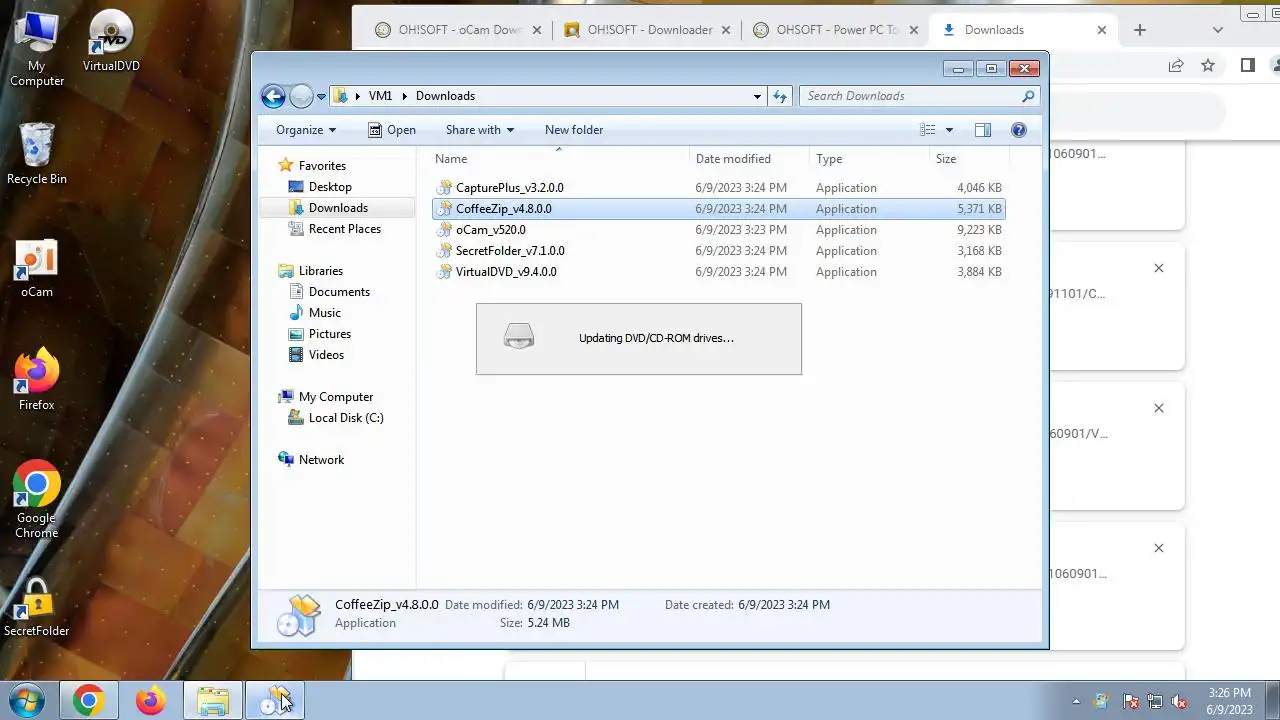Click the volume tray icon
1280x720 pixels.
pyautogui.click(x=1179, y=702)
